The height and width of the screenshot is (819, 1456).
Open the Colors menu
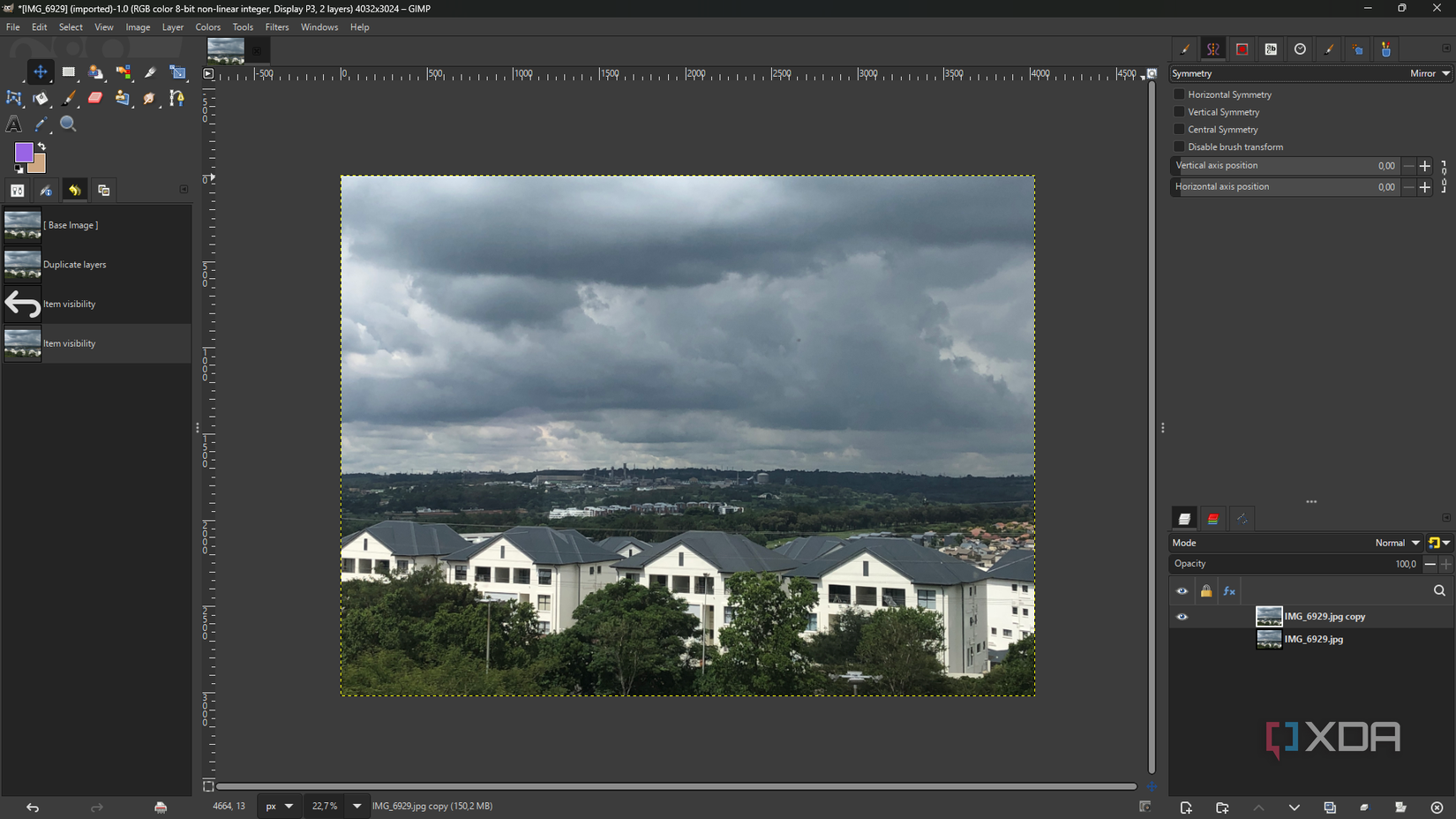point(207,26)
